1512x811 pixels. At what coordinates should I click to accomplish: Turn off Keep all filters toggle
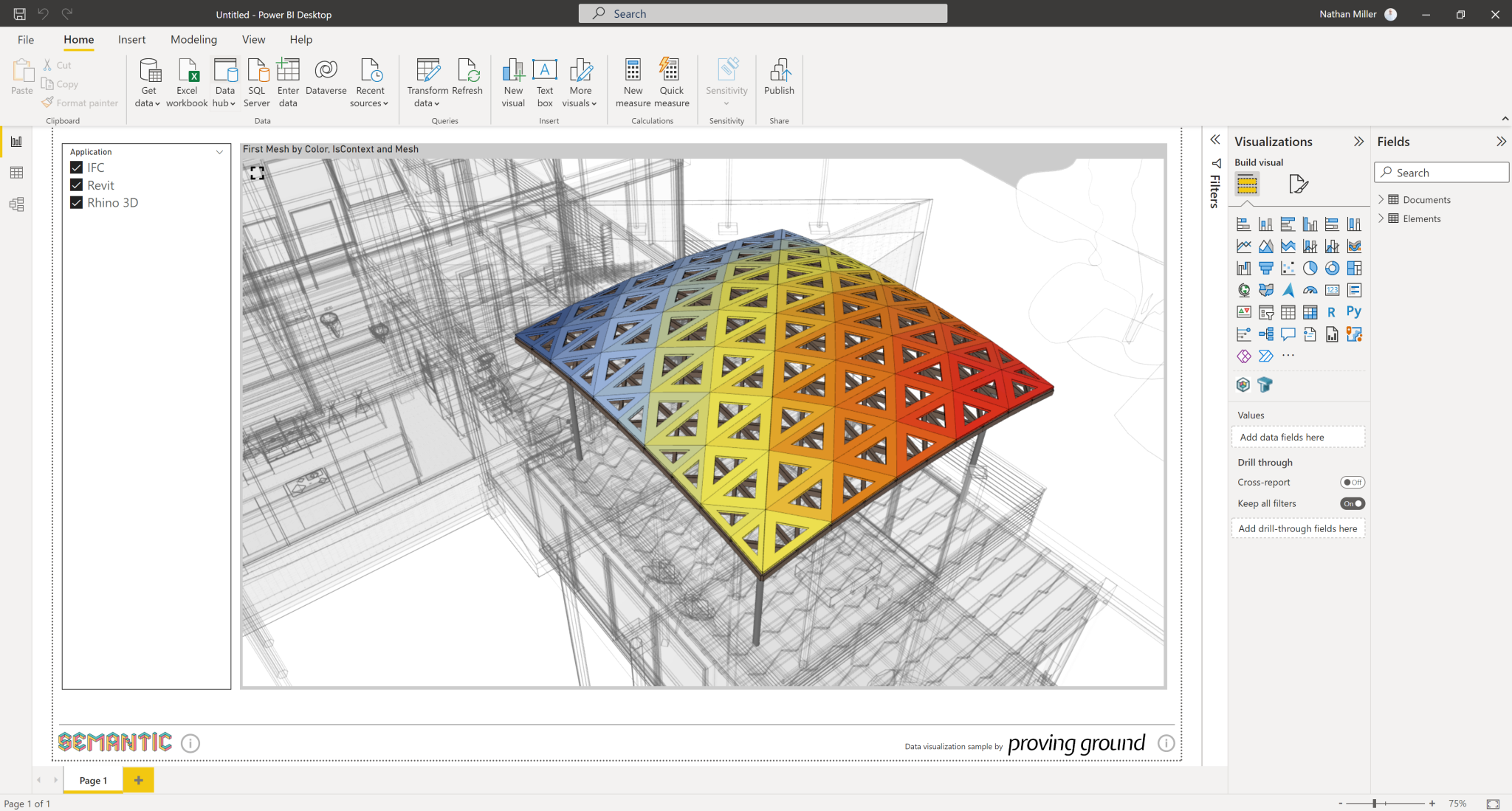1353,503
